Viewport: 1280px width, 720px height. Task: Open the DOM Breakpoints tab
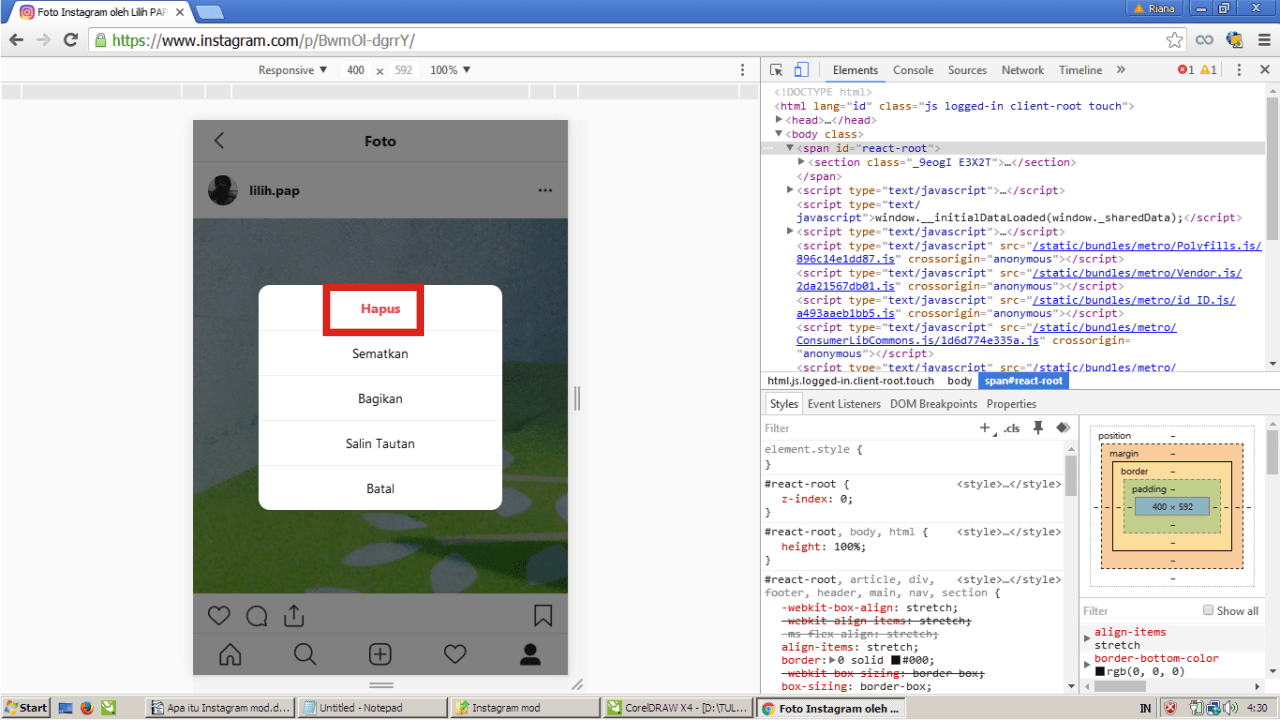(x=933, y=404)
